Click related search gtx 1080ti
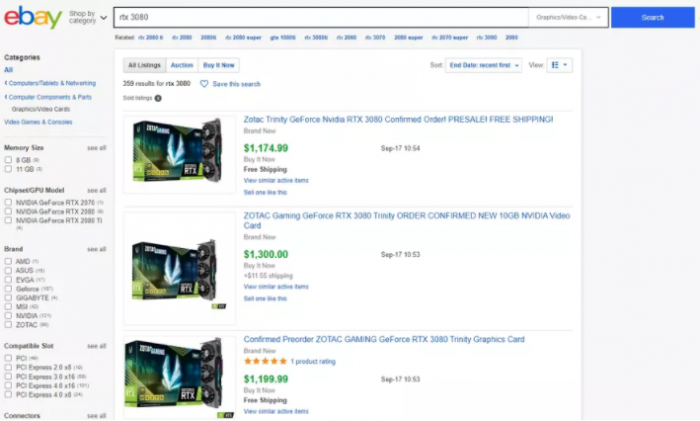This screenshot has height=421, width=700. point(283,38)
